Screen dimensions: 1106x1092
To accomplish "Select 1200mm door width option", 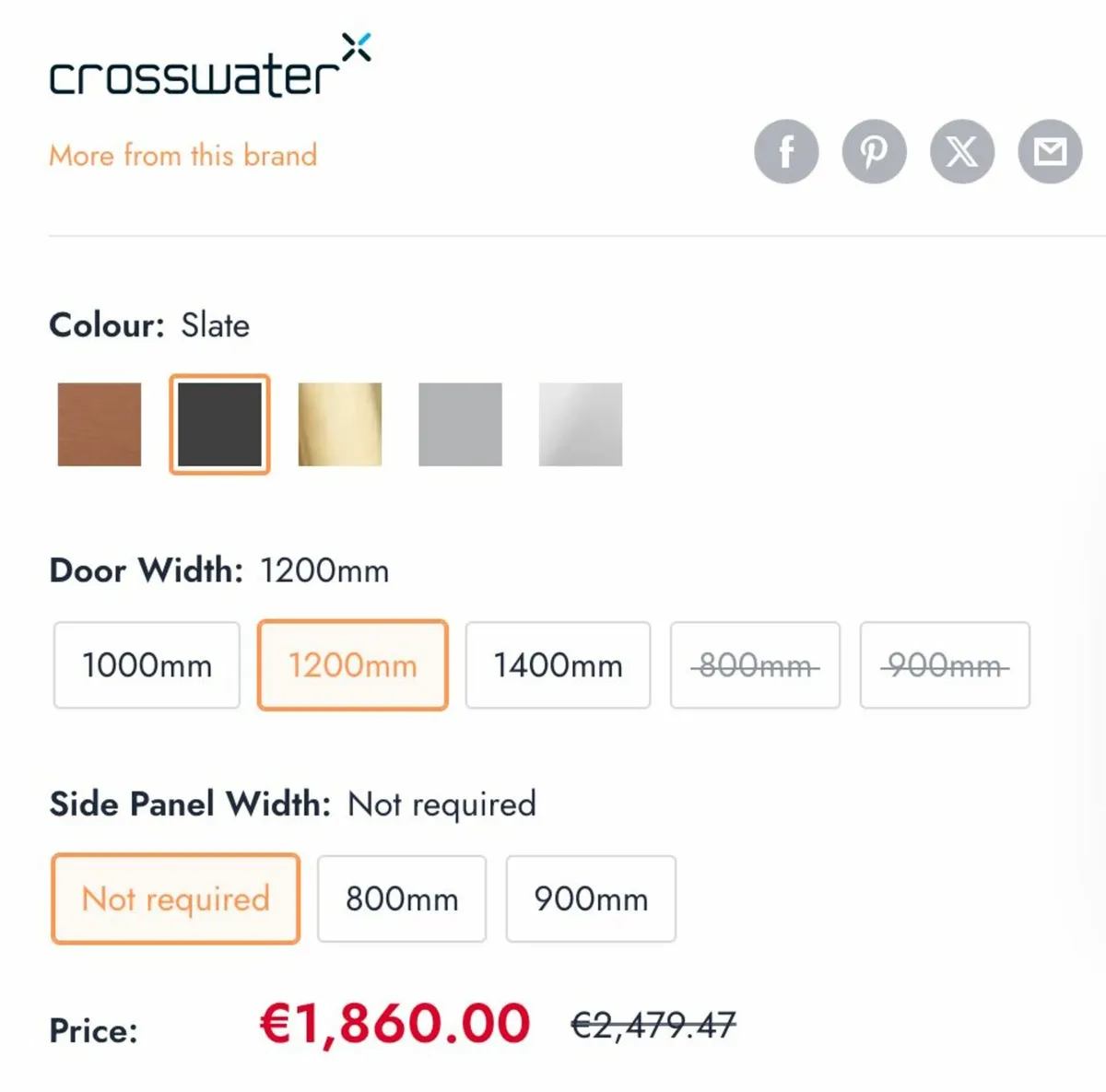I will [352, 665].
